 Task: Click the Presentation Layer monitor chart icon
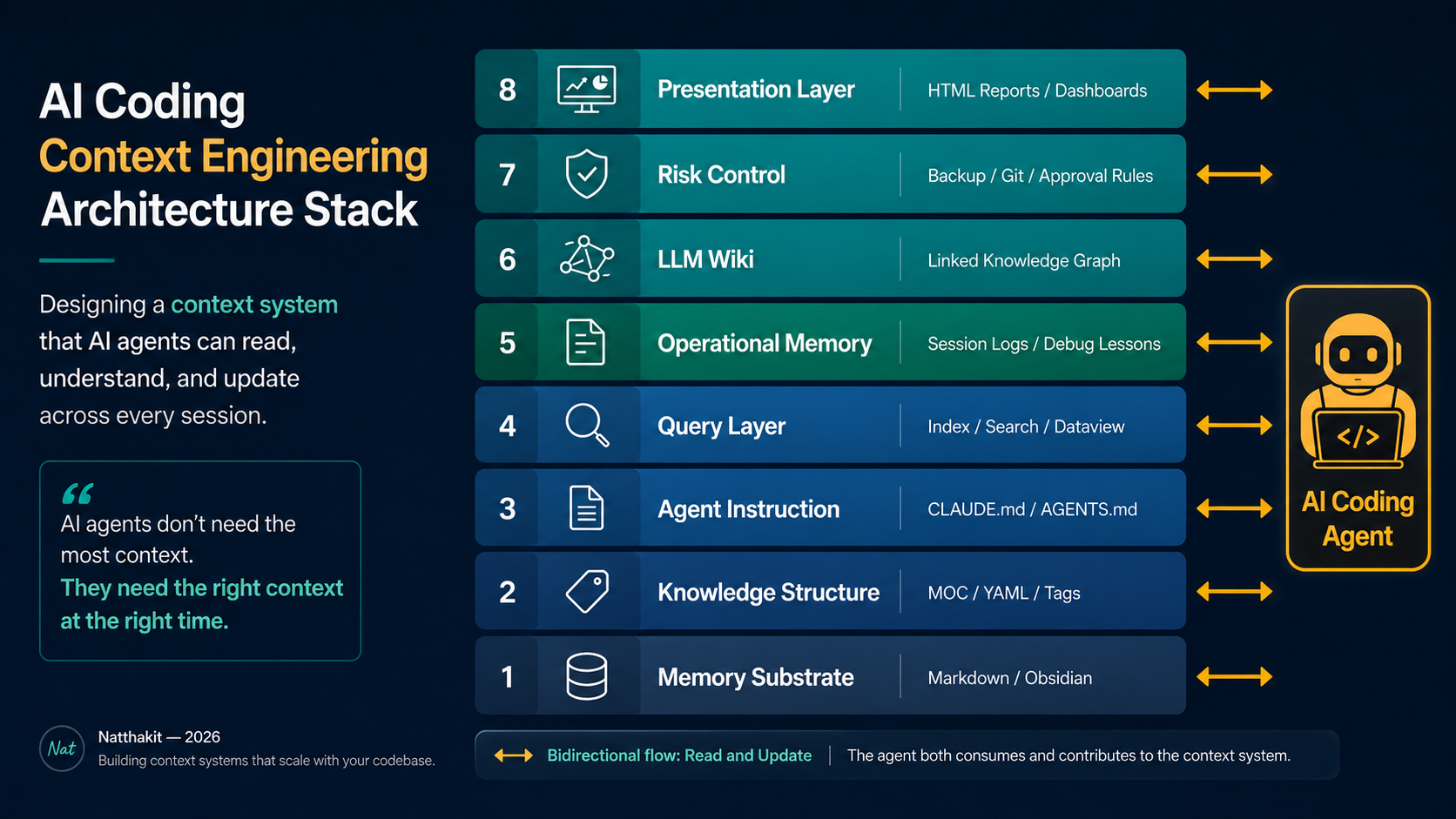(x=586, y=89)
